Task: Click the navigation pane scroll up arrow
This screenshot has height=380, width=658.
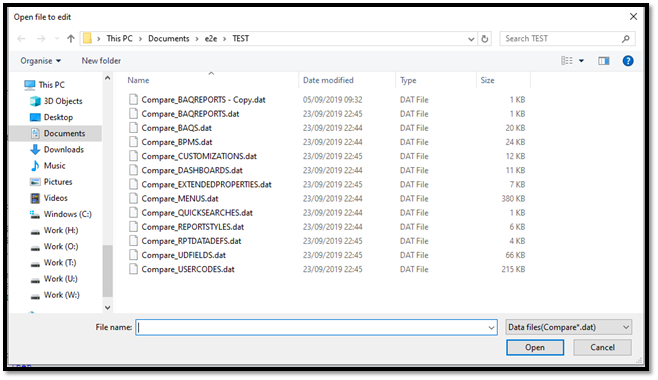Action: click(x=107, y=78)
